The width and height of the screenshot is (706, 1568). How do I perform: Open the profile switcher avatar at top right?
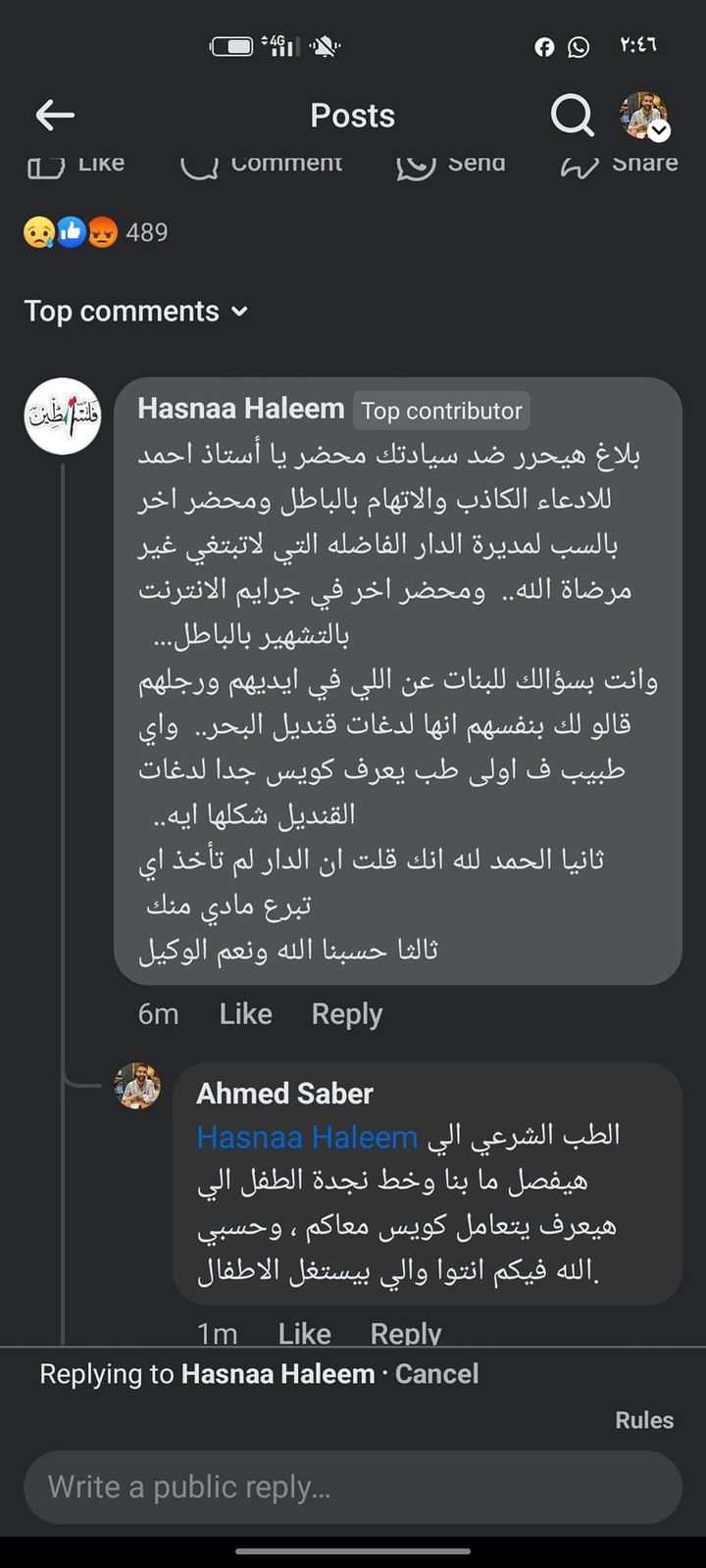644,116
